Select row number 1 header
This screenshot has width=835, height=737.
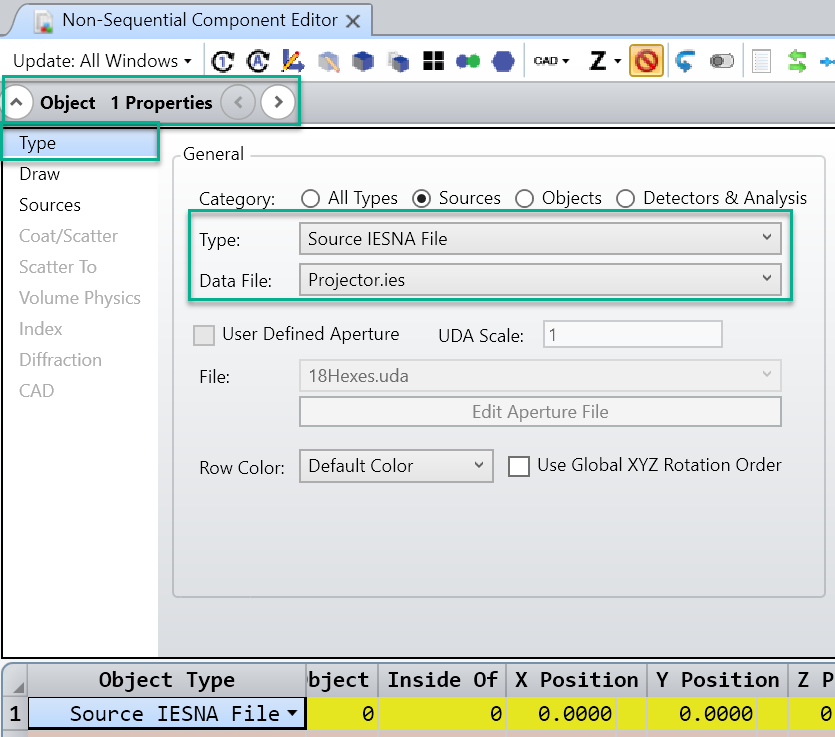(x=15, y=714)
